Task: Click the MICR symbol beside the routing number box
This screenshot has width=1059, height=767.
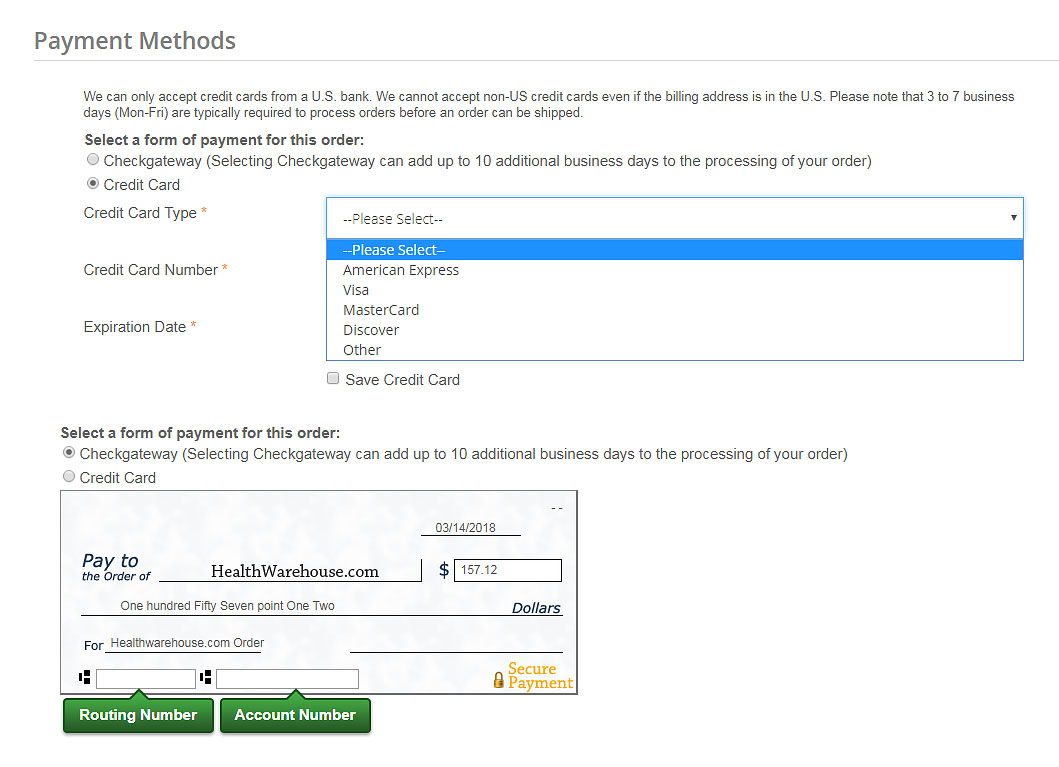Action: [x=85, y=678]
